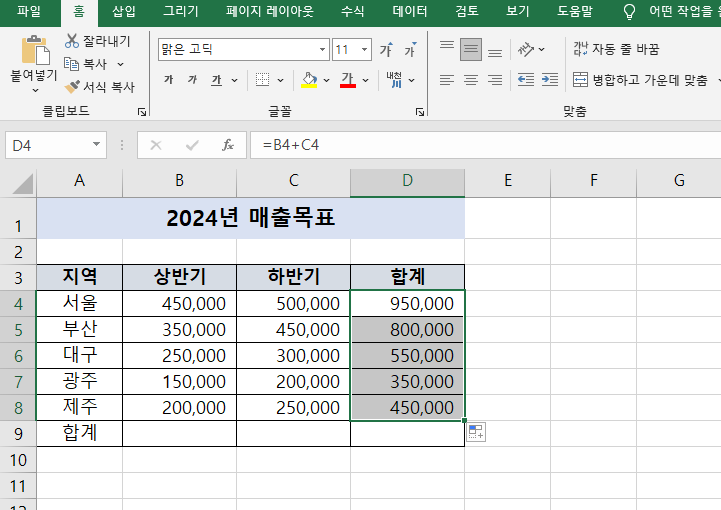Click the text orientation icon
The height and width of the screenshot is (510, 721).
tap(526, 49)
